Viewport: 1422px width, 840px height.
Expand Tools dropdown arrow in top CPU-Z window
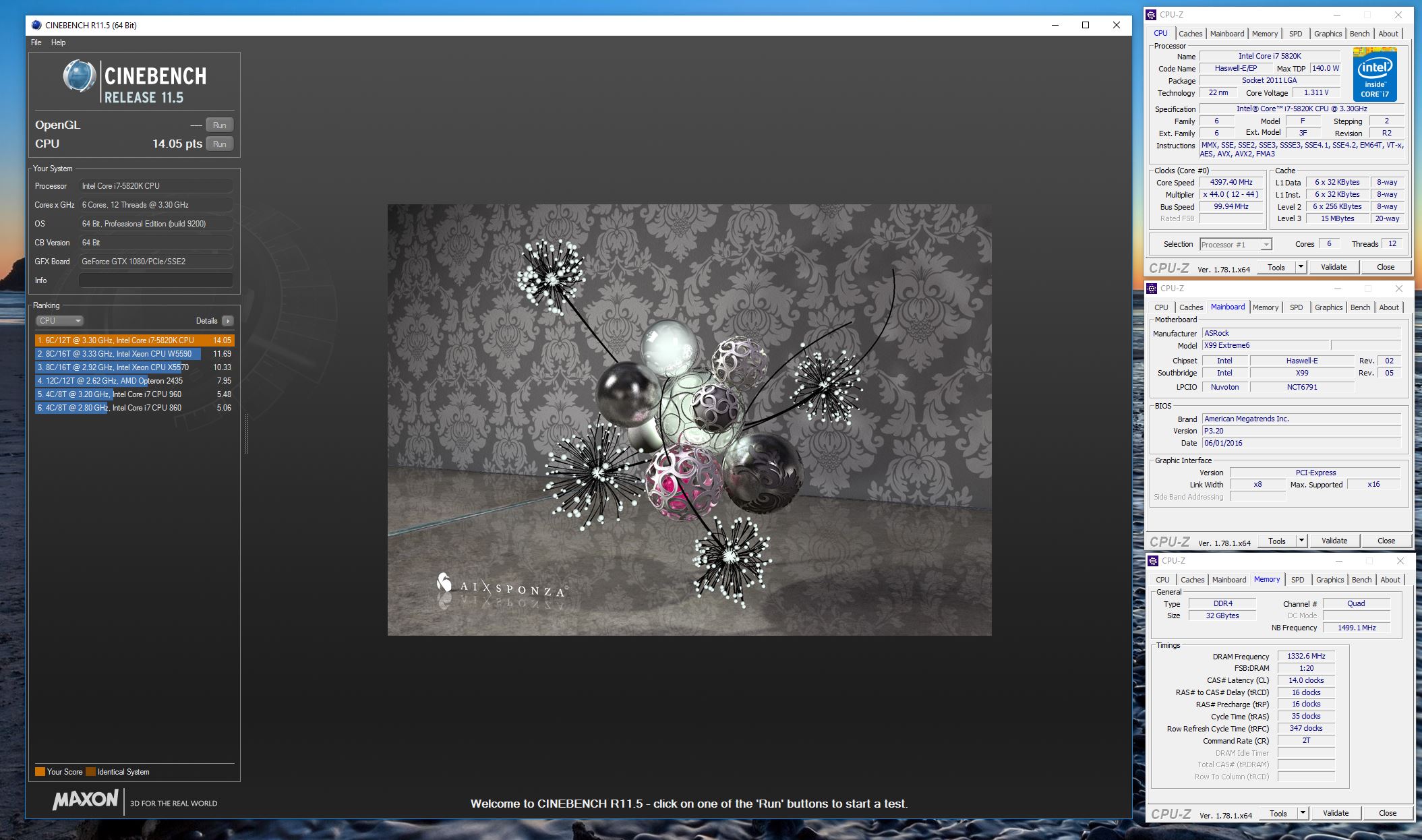[x=1301, y=268]
